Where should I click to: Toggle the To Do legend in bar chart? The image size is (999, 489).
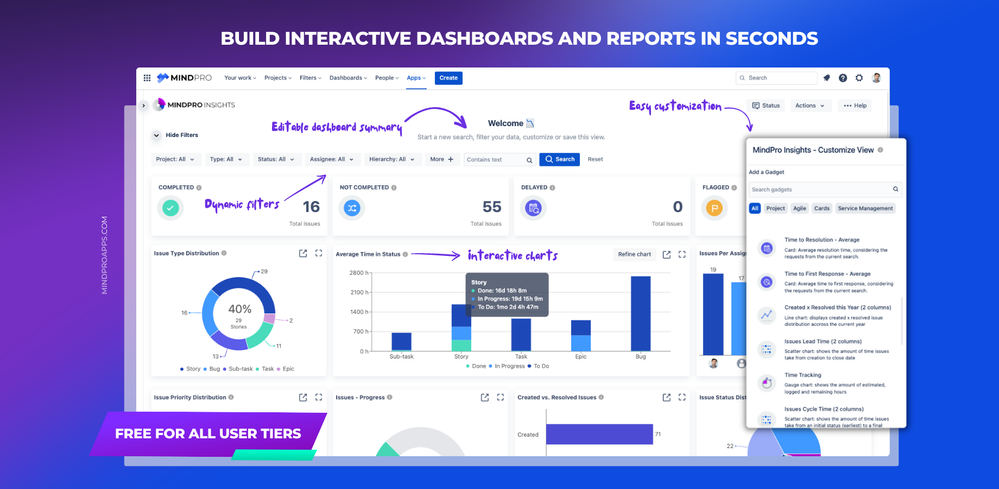(539, 366)
